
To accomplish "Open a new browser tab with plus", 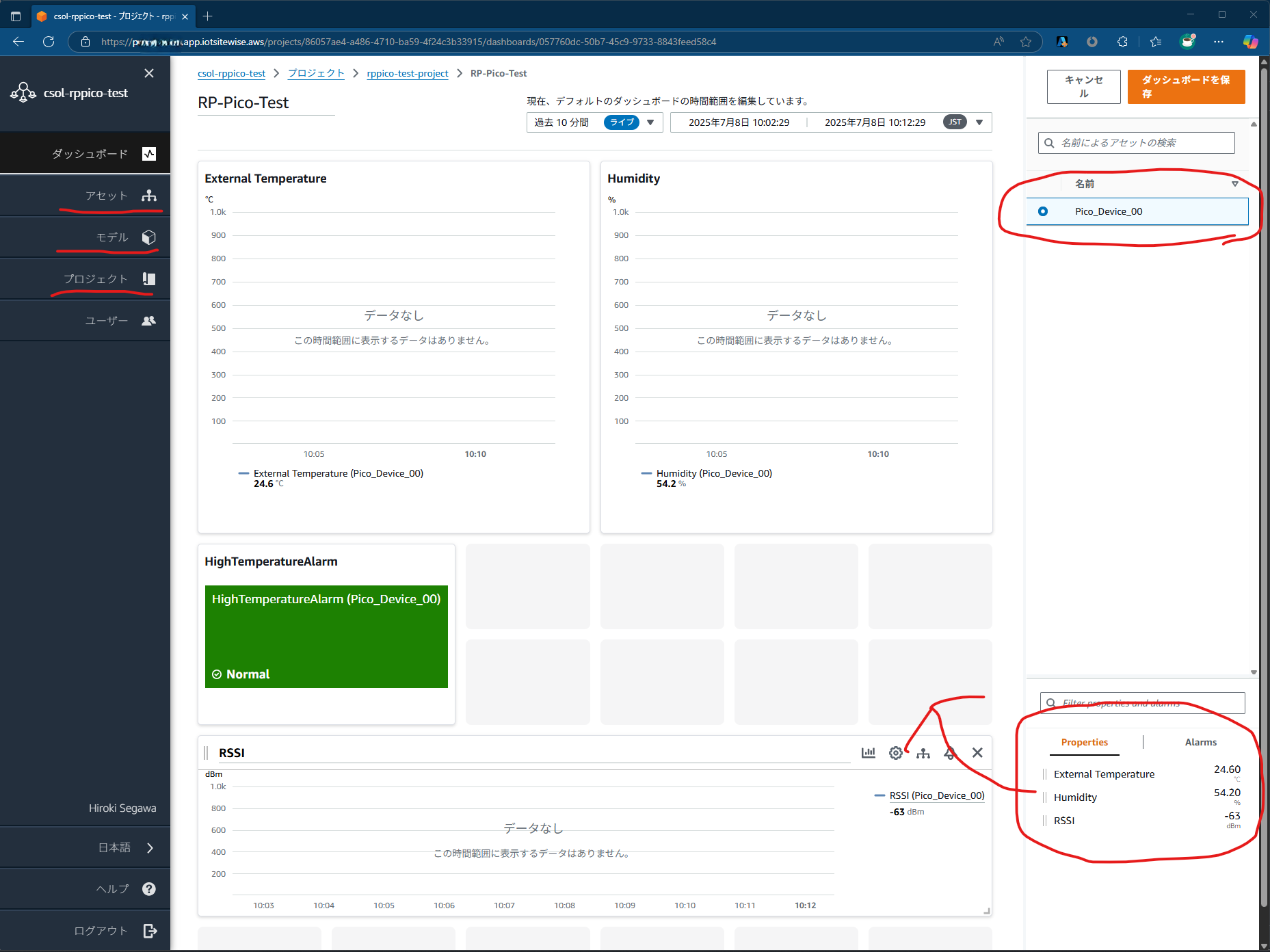I will click(x=208, y=16).
